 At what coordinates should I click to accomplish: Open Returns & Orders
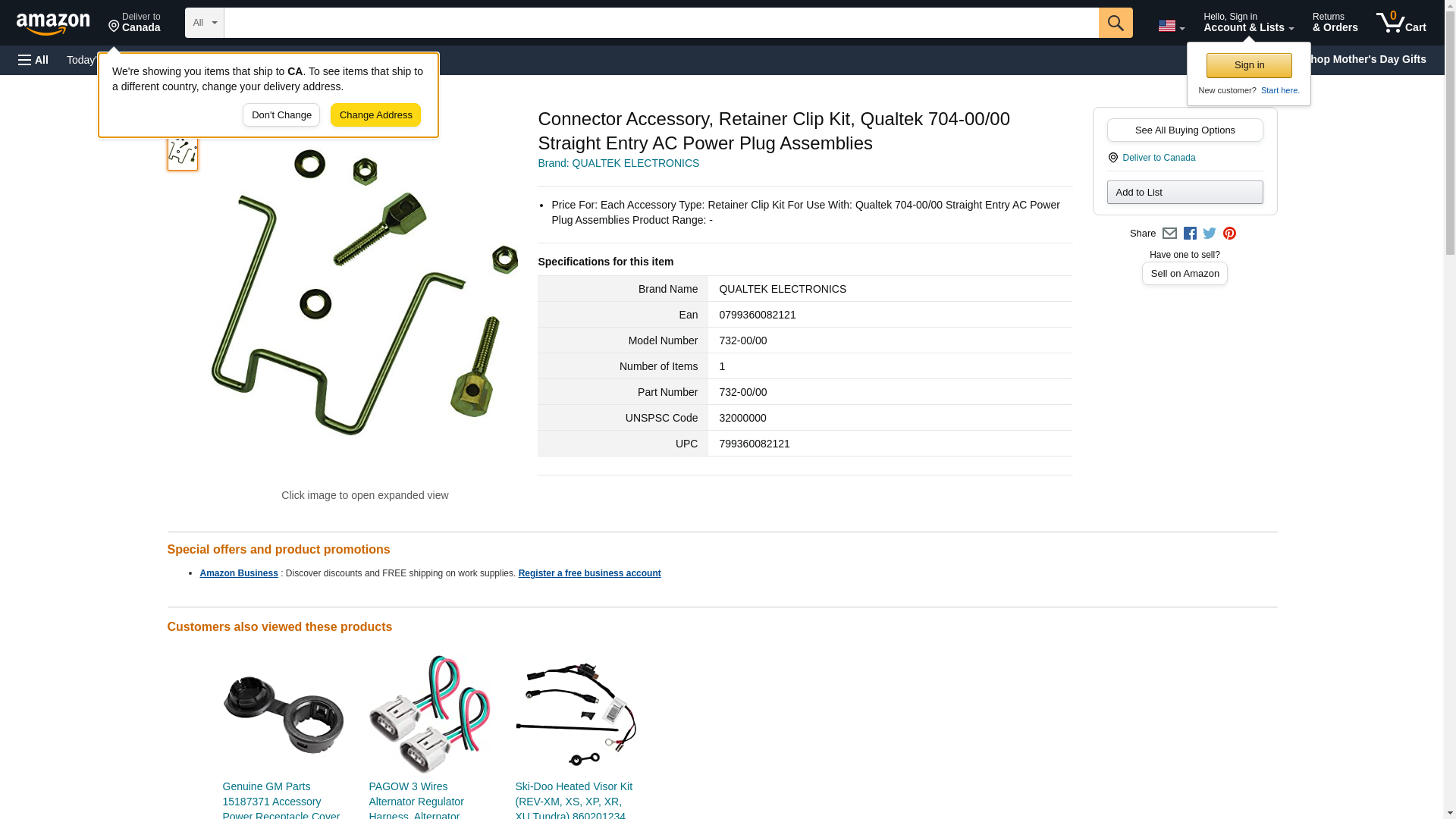1335,23
